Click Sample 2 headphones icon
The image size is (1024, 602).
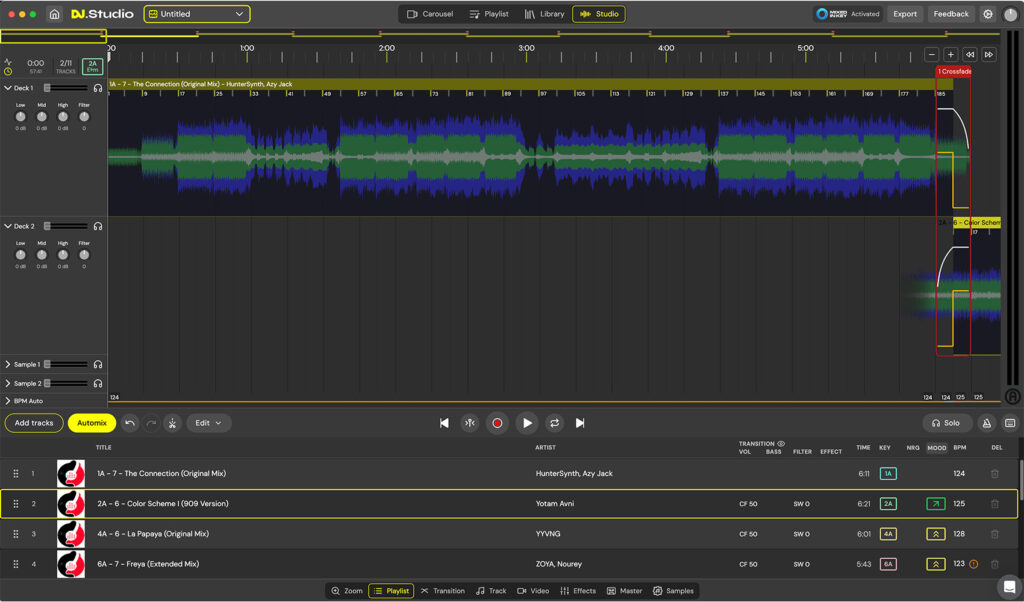coord(98,383)
